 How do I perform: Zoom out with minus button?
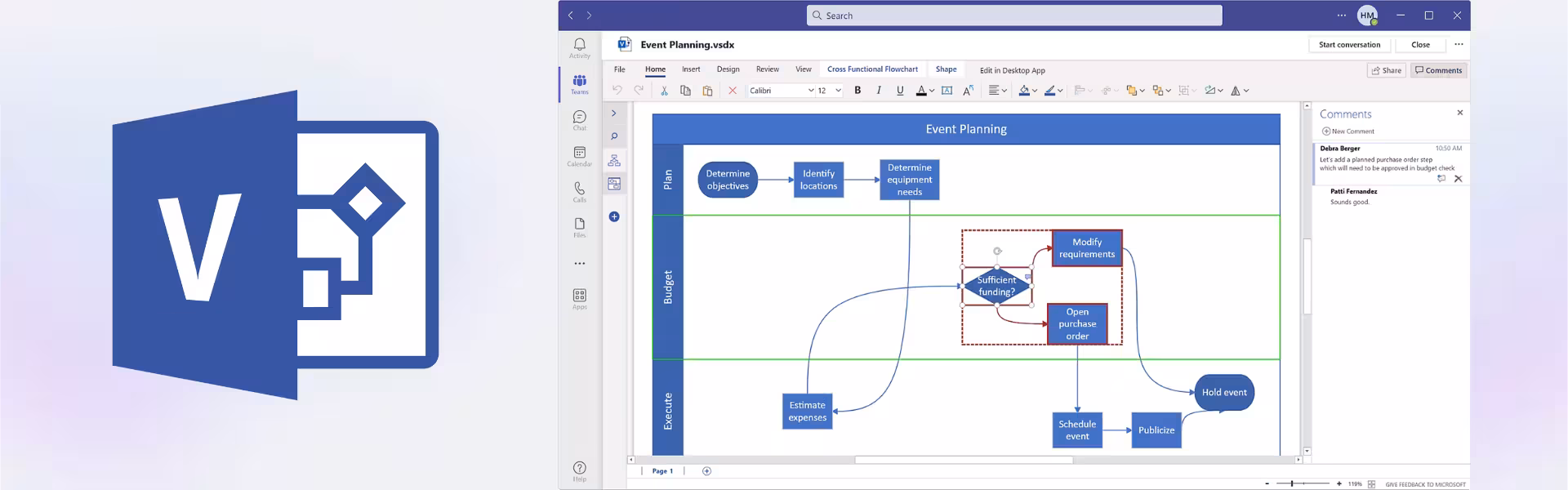(x=1267, y=484)
